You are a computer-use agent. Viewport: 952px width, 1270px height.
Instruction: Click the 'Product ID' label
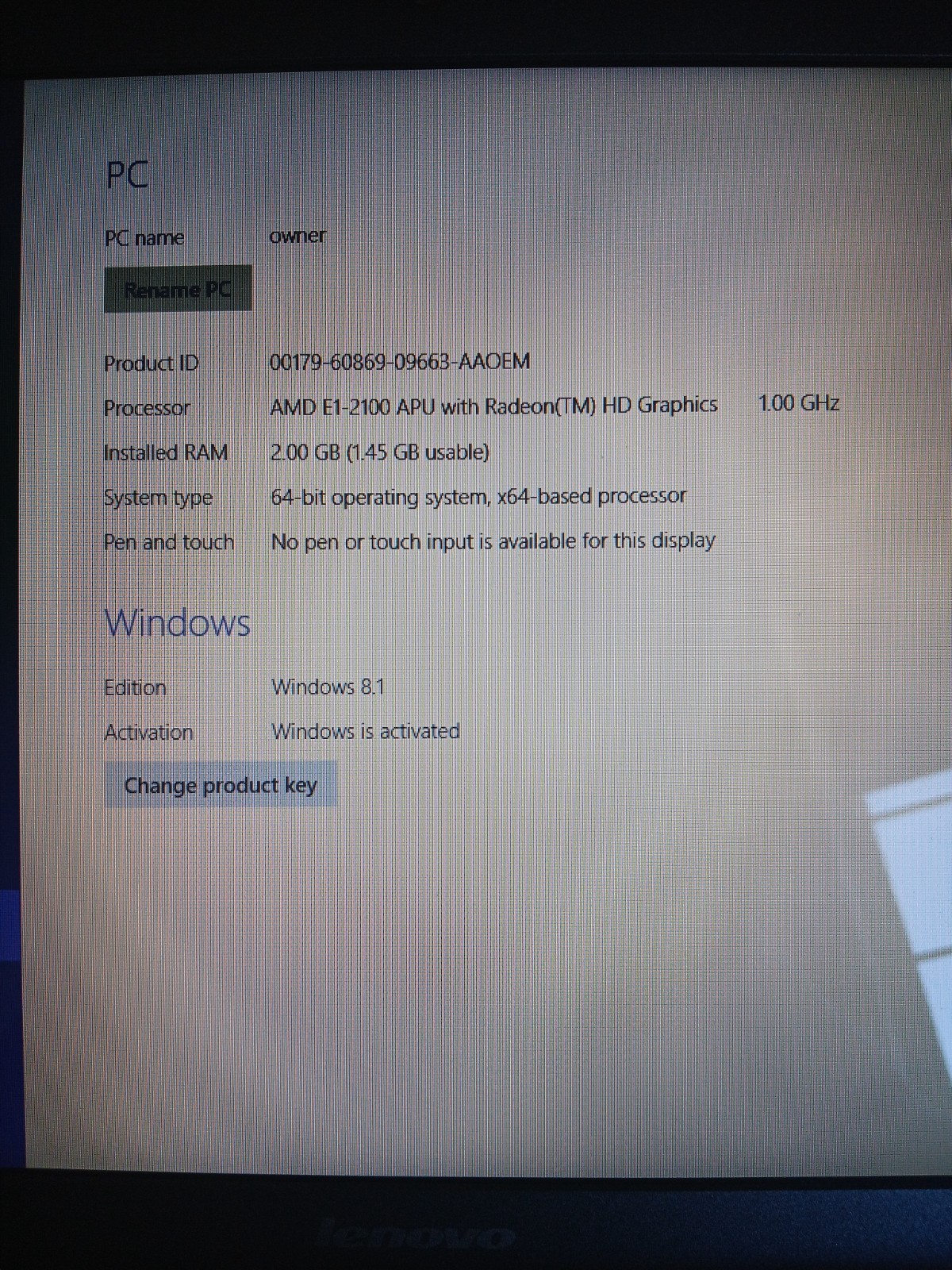152,363
